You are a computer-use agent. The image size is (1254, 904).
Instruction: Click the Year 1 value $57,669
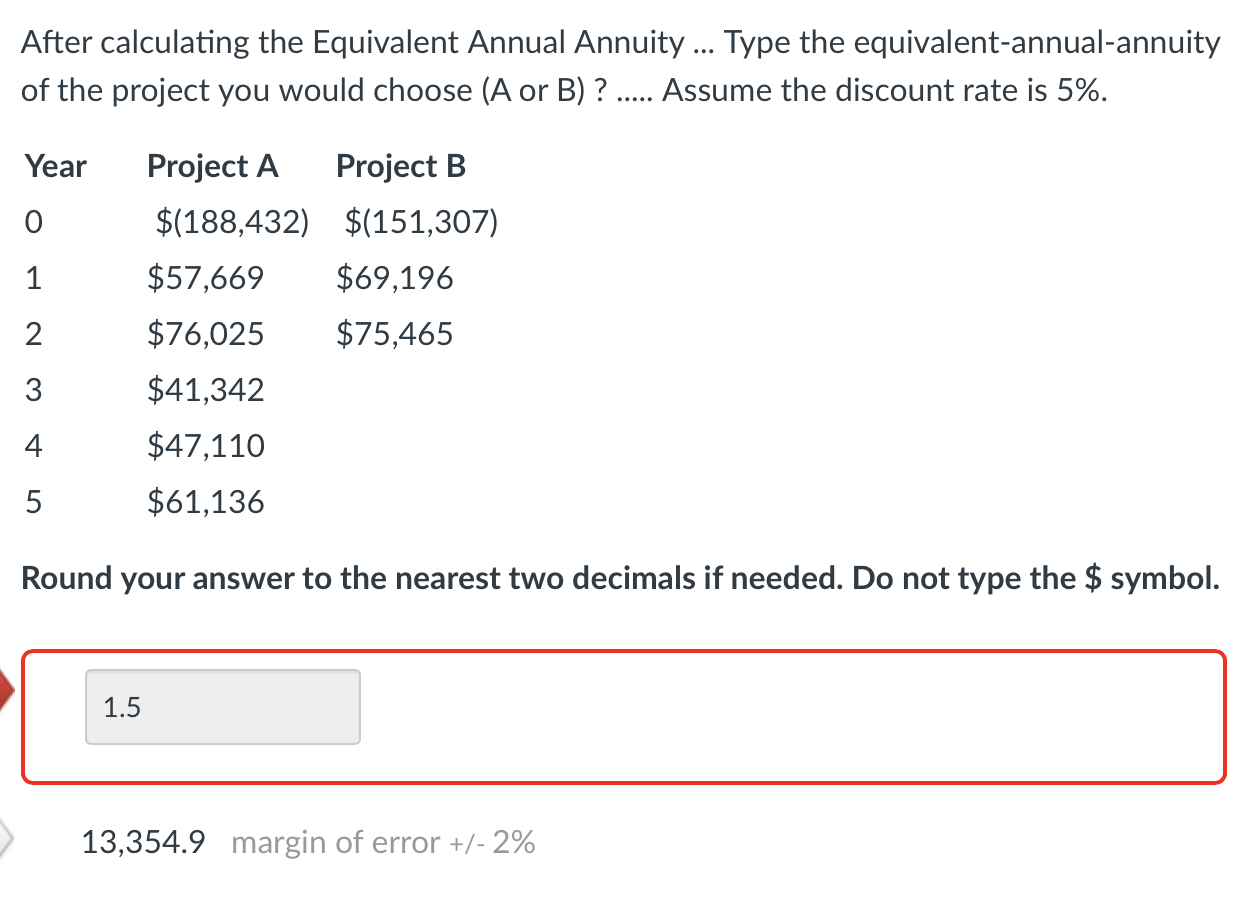[x=205, y=278]
